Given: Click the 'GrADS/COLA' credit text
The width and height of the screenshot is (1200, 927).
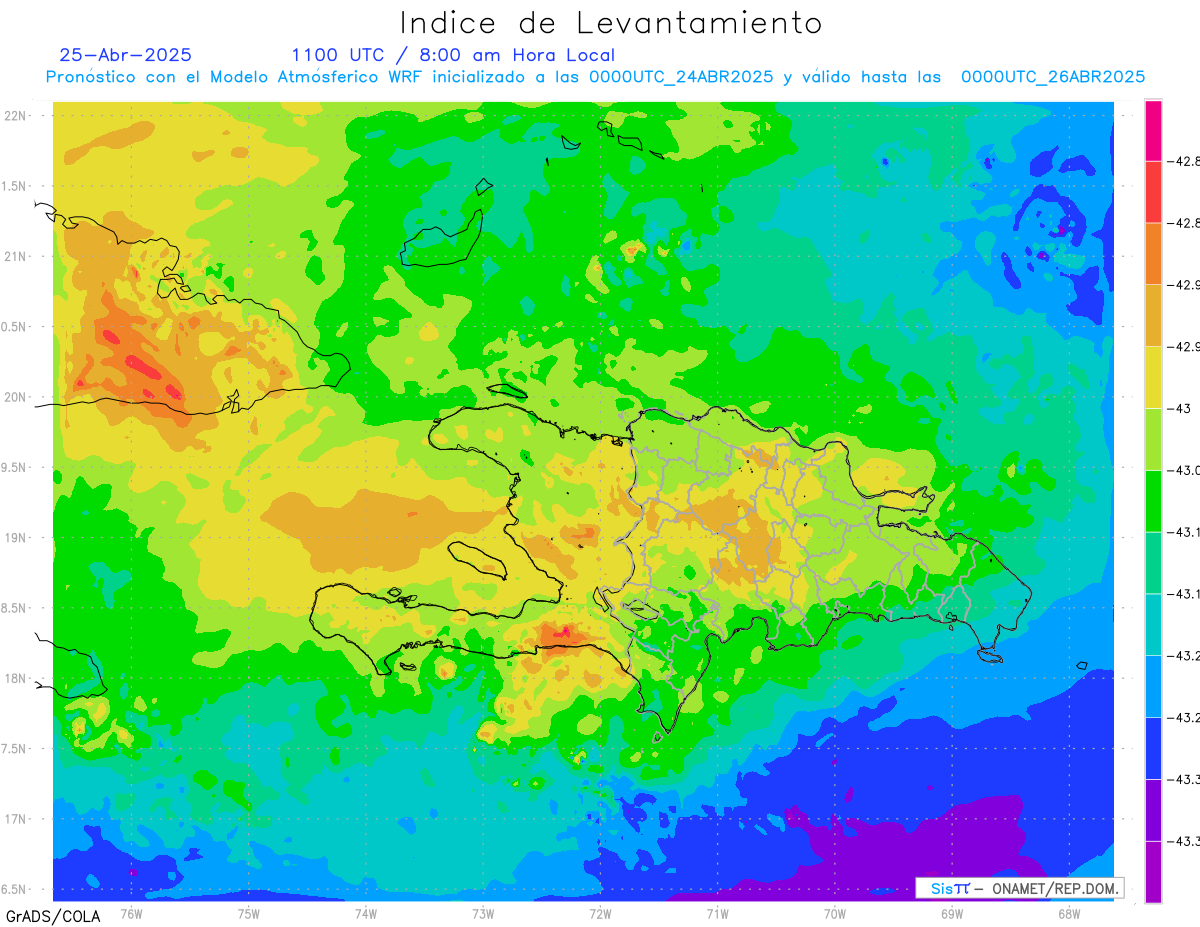Looking at the screenshot, I should click(x=53, y=916).
